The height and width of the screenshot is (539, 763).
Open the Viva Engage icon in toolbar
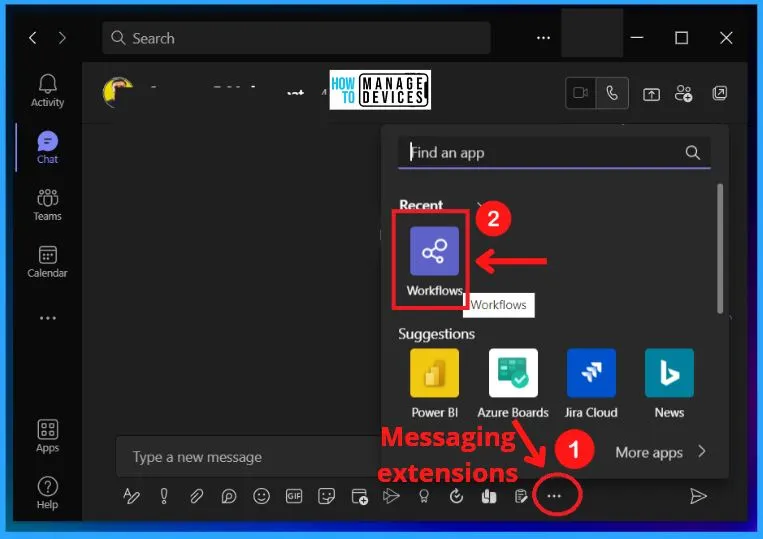click(x=489, y=496)
